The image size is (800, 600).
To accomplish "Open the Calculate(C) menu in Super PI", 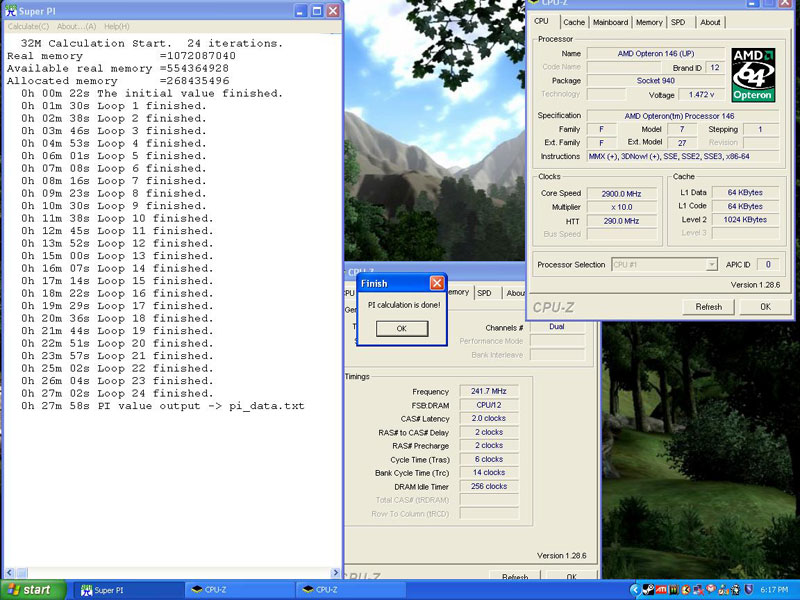I will (29, 27).
